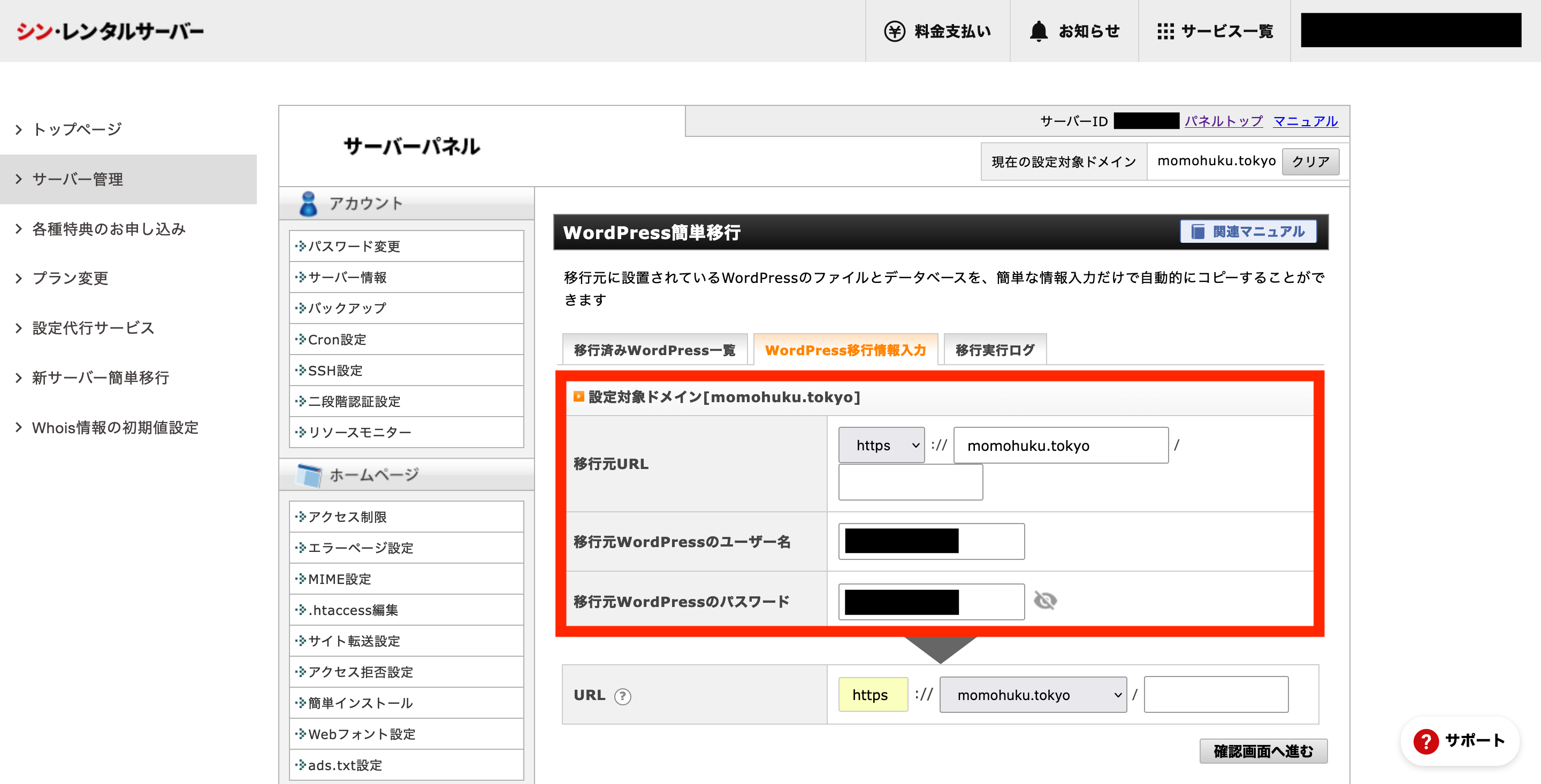Follow the パネルトップ link

[x=1223, y=121]
